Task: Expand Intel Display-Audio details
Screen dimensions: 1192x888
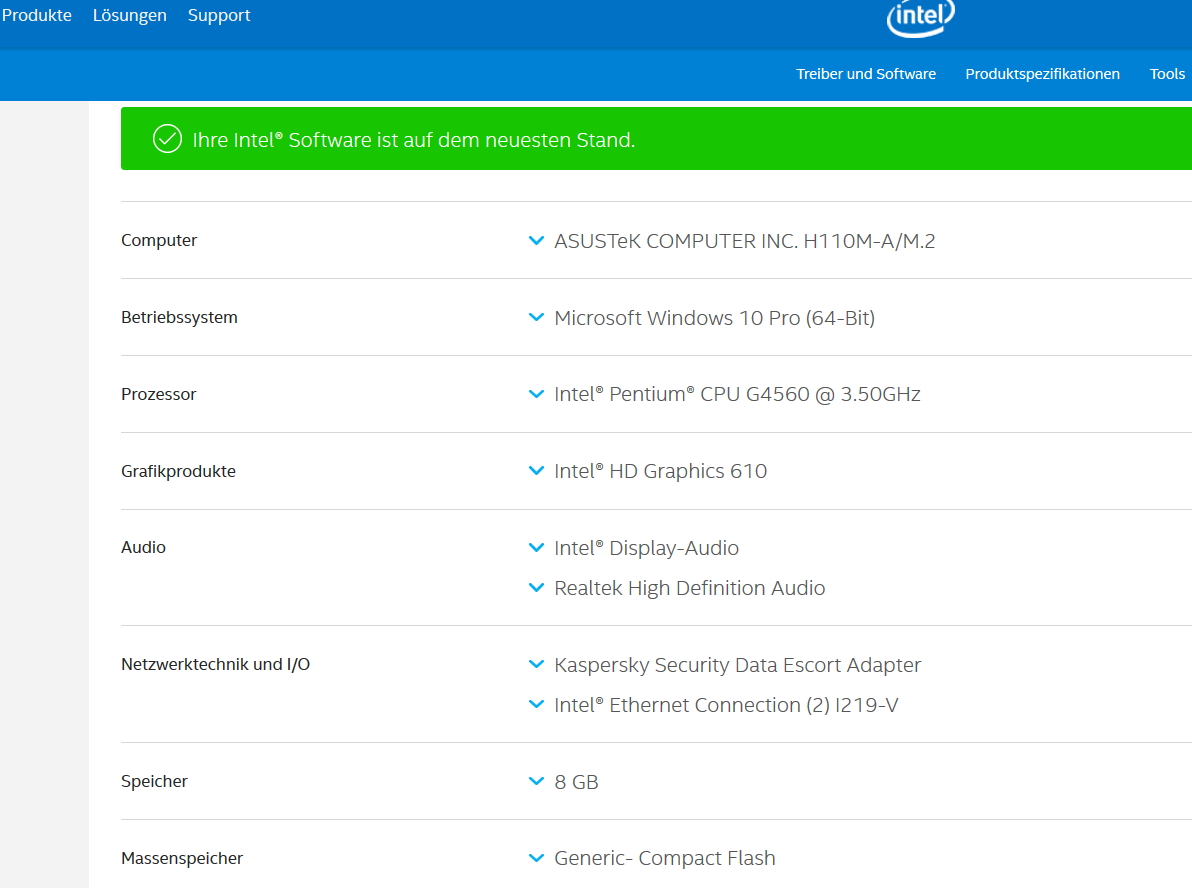Action: 536,548
